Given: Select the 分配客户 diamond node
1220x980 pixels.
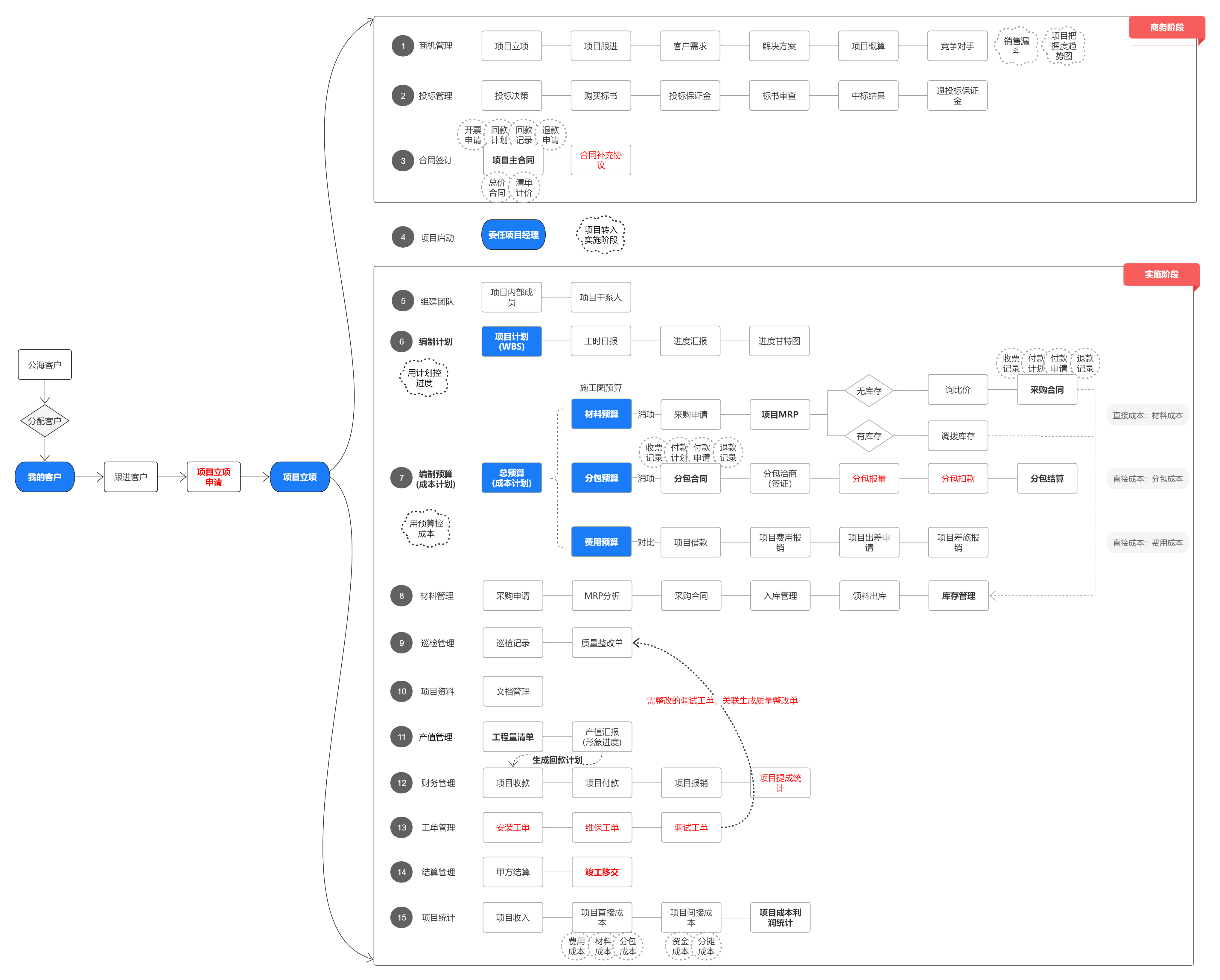Looking at the screenshot, I should point(45,421).
